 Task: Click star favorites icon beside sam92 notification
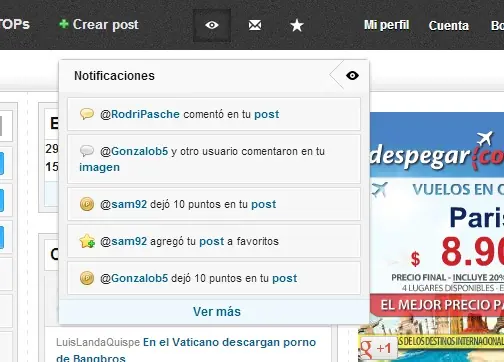87,241
